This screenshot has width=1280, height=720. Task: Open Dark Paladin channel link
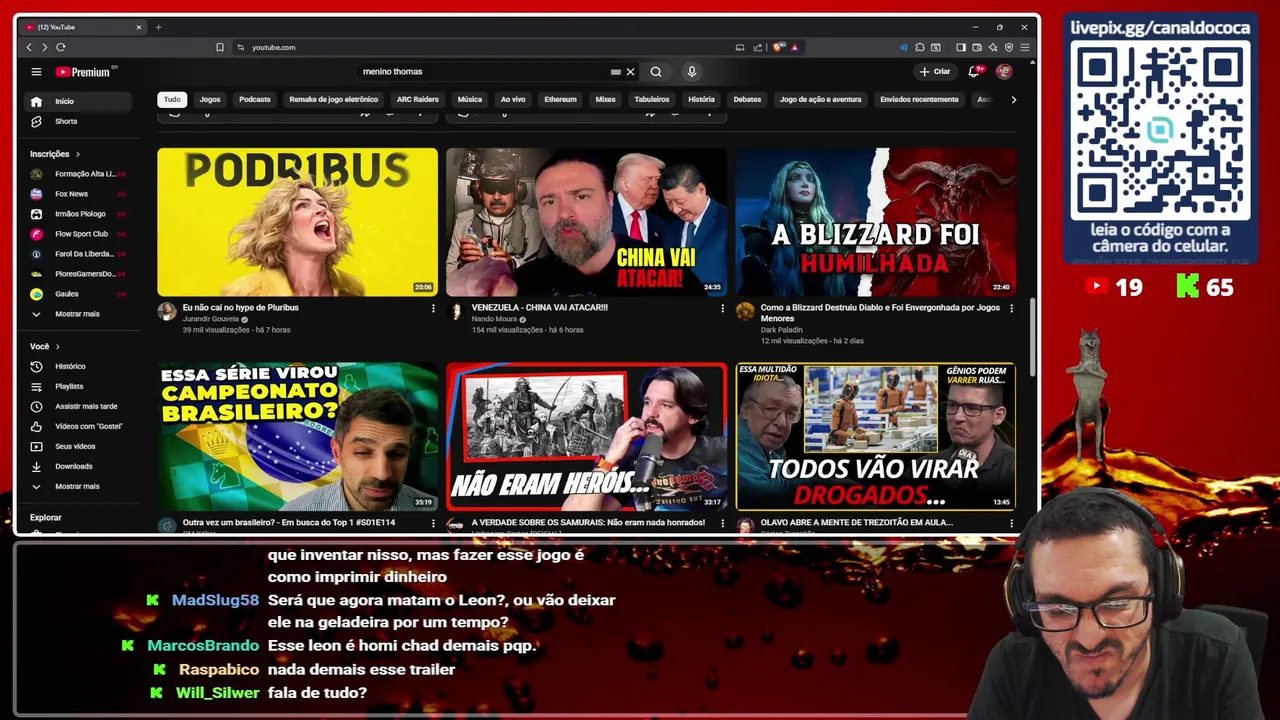click(x=782, y=330)
